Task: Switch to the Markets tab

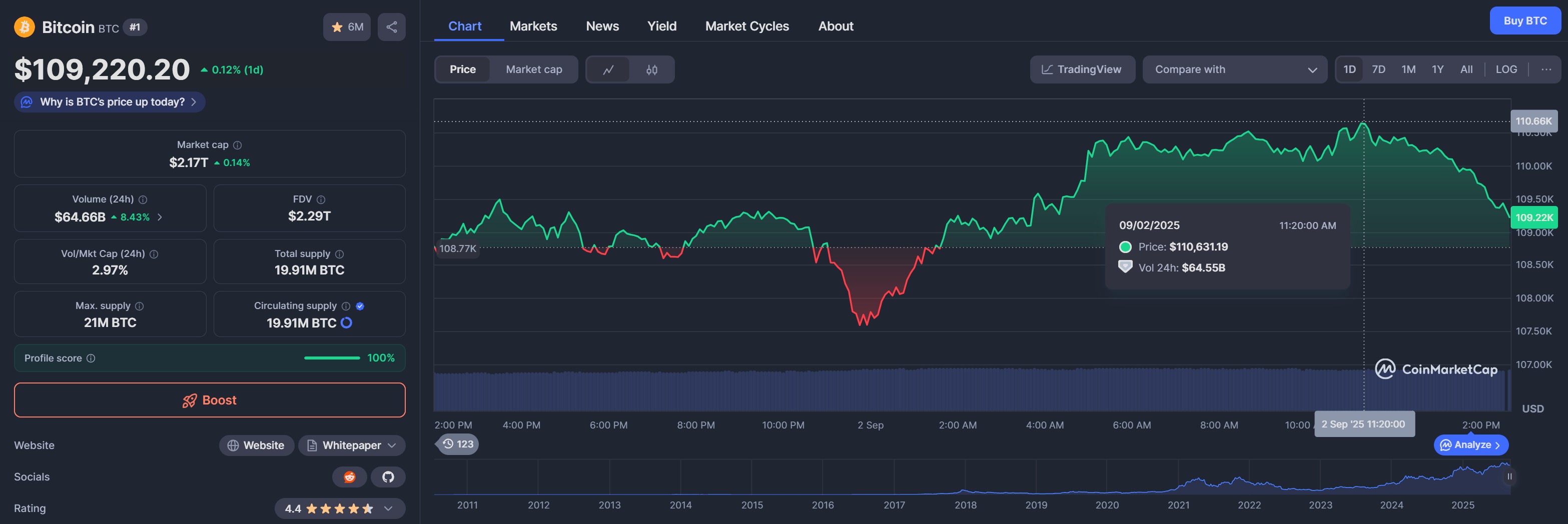Action: [x=533, y=26]
